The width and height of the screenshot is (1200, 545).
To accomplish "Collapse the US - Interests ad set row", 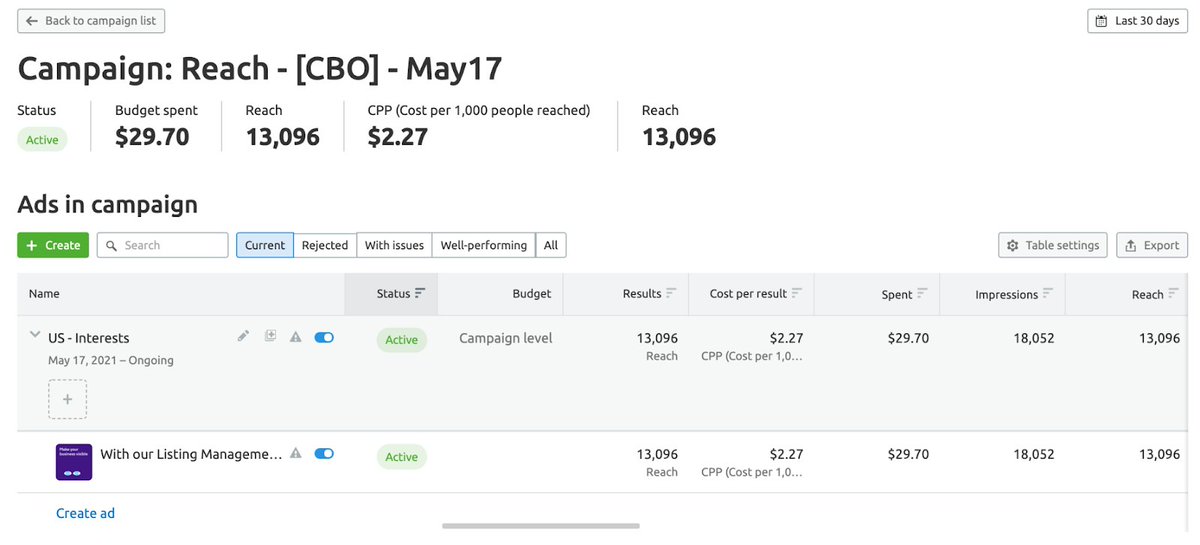I will [x=35, y=336].
